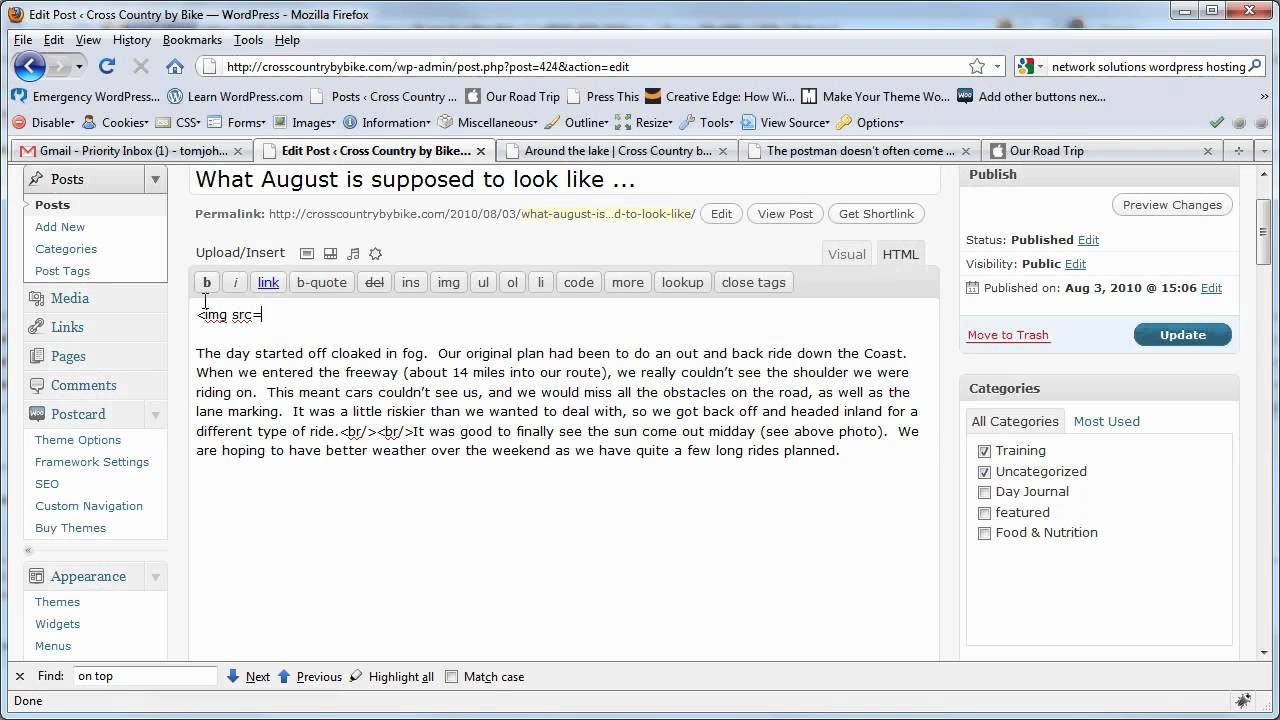
Task: Click the Links sidebar icon
Action: coord(37,327)
